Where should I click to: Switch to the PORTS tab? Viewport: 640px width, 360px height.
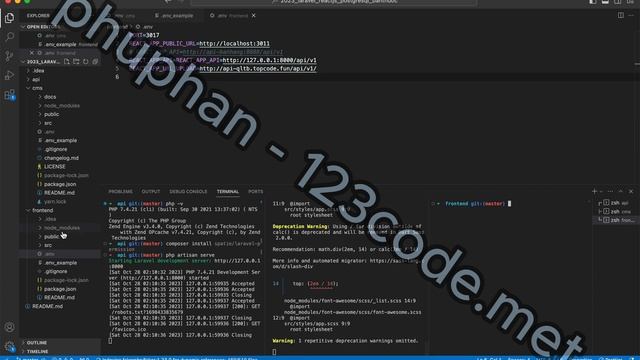[x=256, y=191]
